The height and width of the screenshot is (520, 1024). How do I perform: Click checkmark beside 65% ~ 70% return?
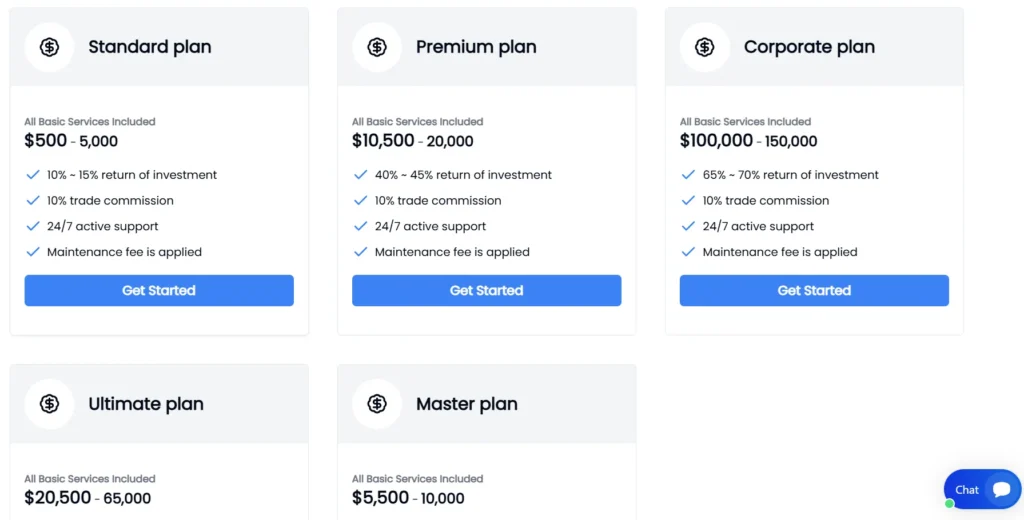point(688,174)
